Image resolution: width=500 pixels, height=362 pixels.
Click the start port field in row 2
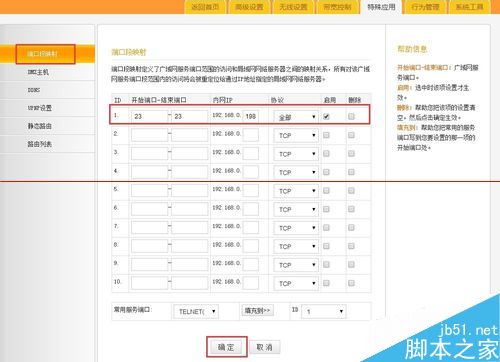[x=149, y=135]
